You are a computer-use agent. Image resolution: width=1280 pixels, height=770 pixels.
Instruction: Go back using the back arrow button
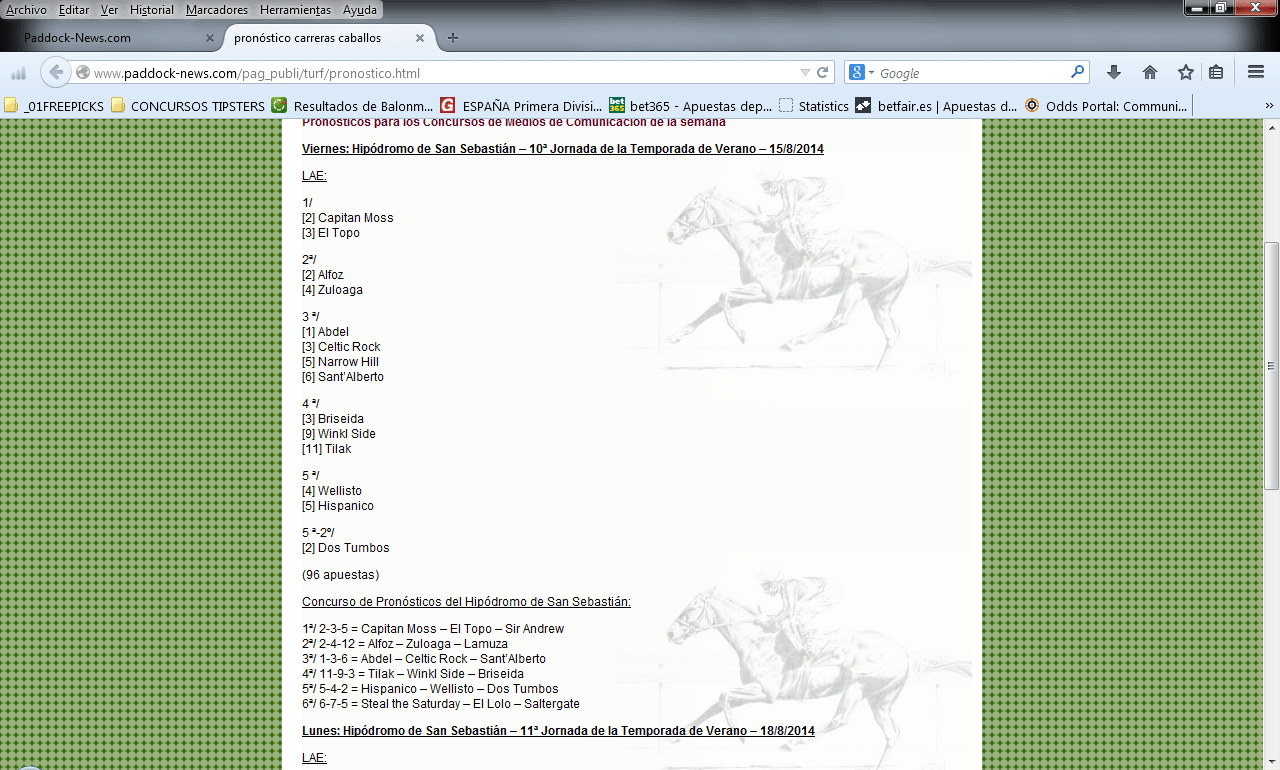pyautogui.click(x=56, y=72)
